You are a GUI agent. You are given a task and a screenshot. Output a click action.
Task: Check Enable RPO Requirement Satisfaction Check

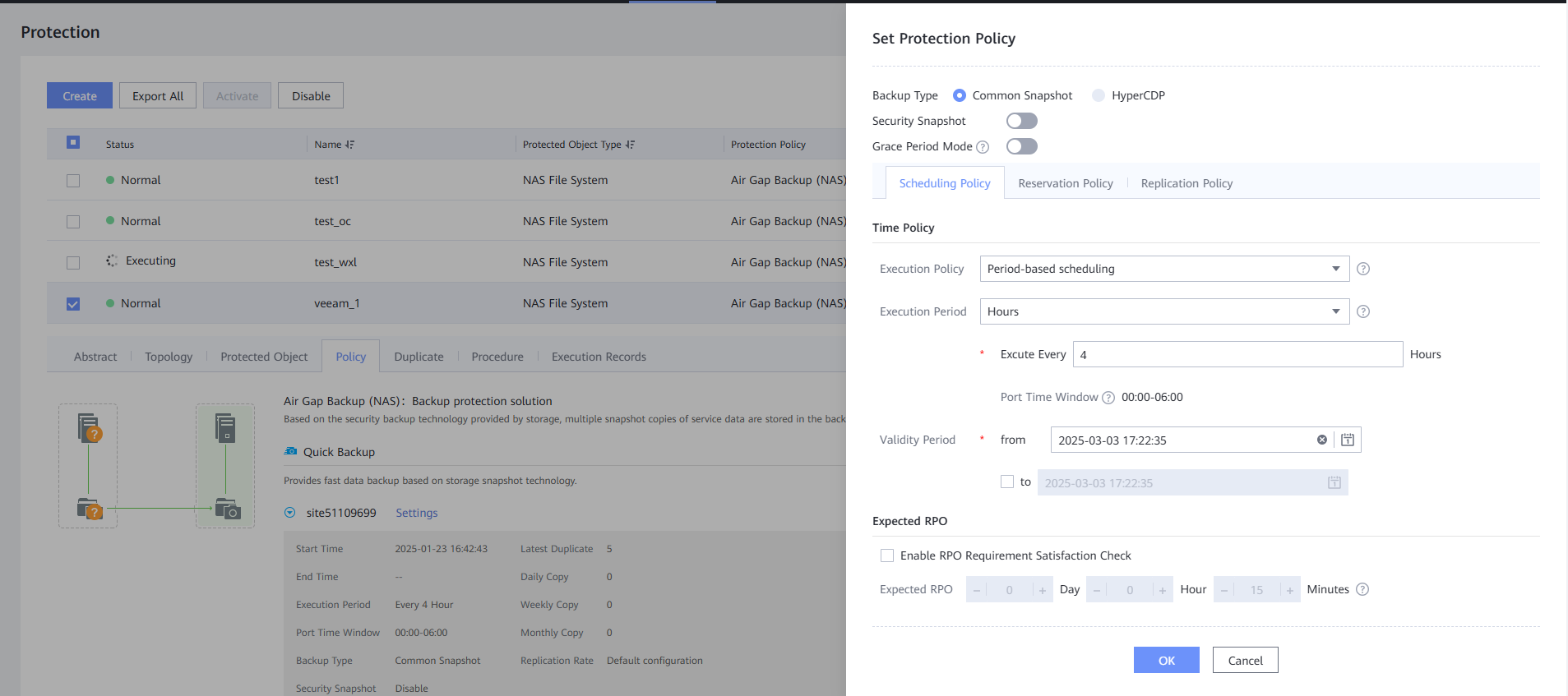click(x=887, y=555)
